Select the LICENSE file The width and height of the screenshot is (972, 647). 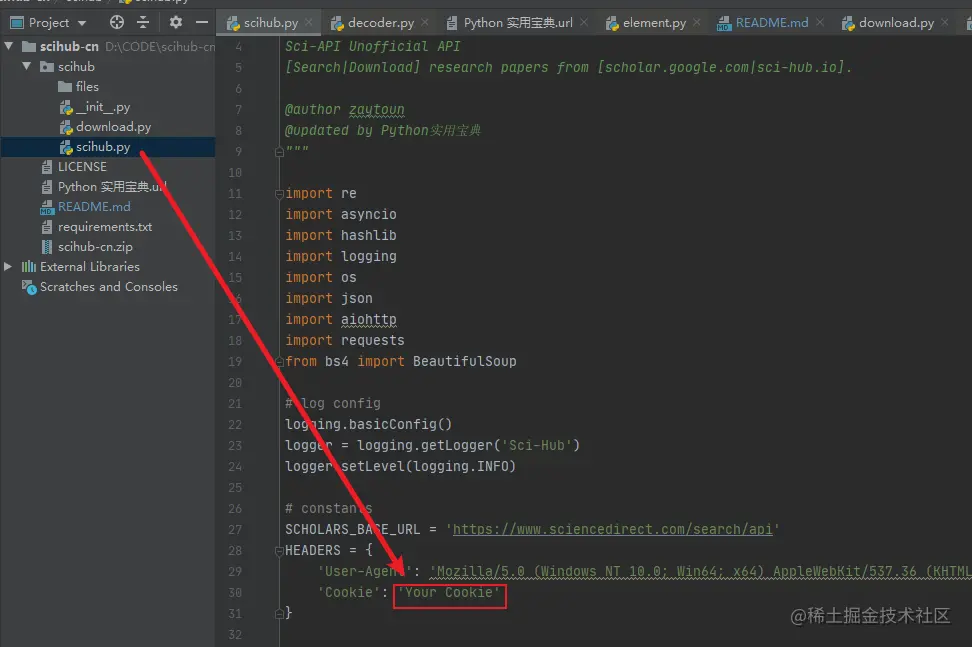pyautogui.click(x=82, y=167)
